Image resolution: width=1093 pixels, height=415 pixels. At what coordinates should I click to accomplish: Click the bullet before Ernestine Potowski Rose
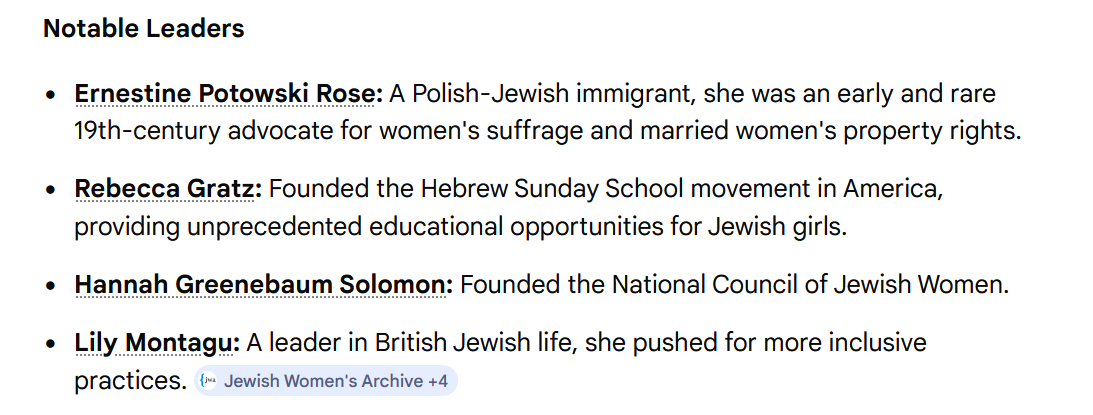pyautogui.click(x=51, y=96)
